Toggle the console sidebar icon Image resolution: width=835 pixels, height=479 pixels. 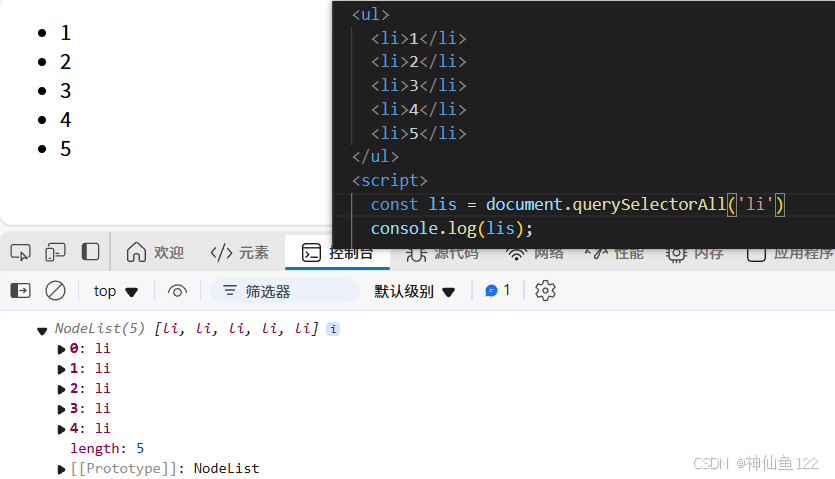[21, 290]
